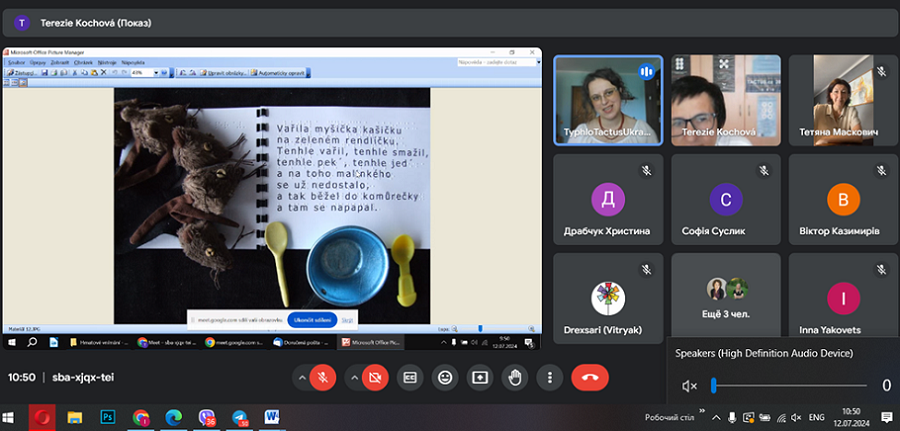Screen dimensions: 900x431
Task: Click muted mic icon on Тетяна Маскович tile
Action: point(881,71)
